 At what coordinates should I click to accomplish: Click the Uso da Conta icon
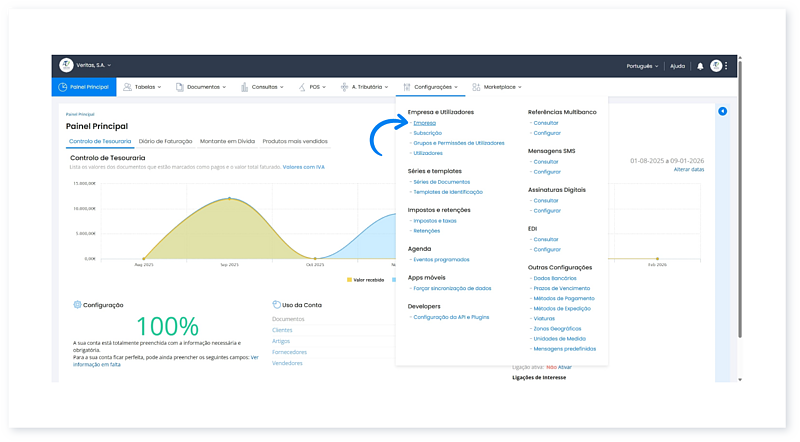(276, 304)
